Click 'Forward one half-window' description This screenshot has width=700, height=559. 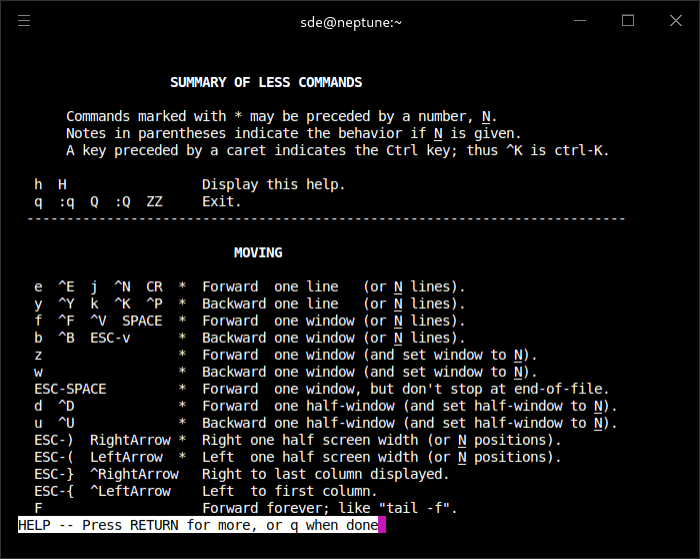[409, 406]
